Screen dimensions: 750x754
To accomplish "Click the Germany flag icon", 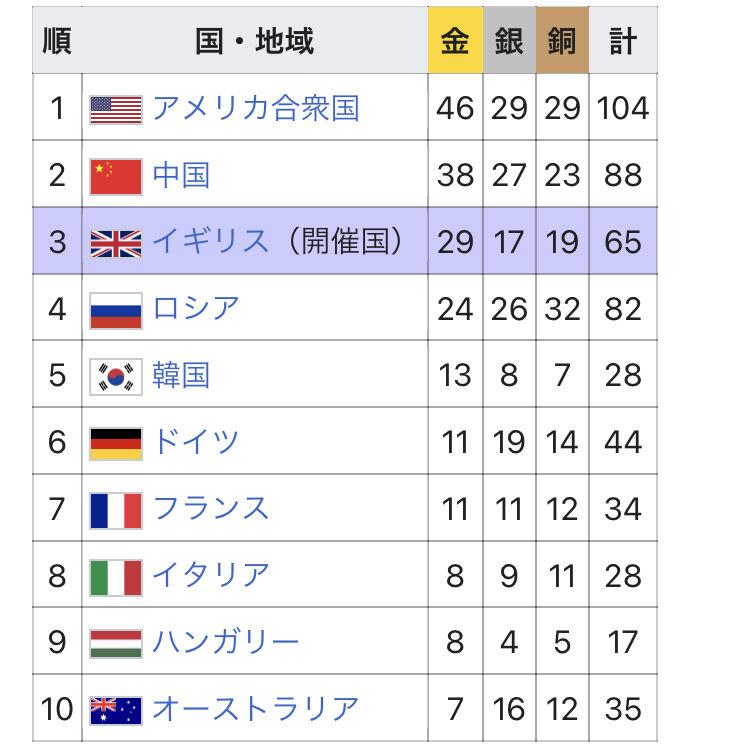I will [116, 442].
